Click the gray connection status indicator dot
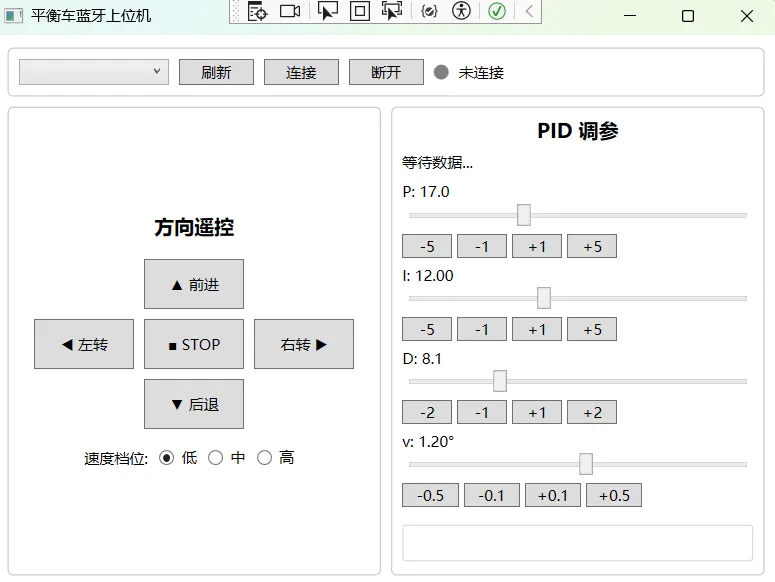775x582 pixels. click(x=441, y=72)
